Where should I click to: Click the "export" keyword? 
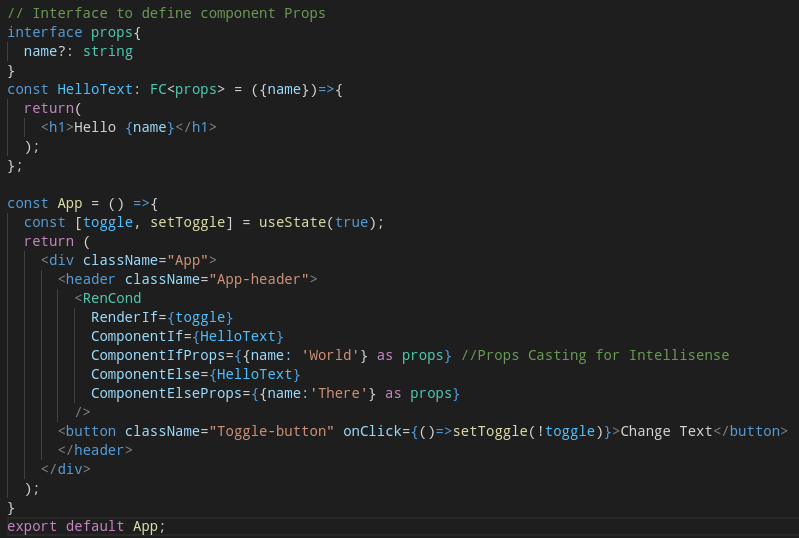(x=32, y=526)
